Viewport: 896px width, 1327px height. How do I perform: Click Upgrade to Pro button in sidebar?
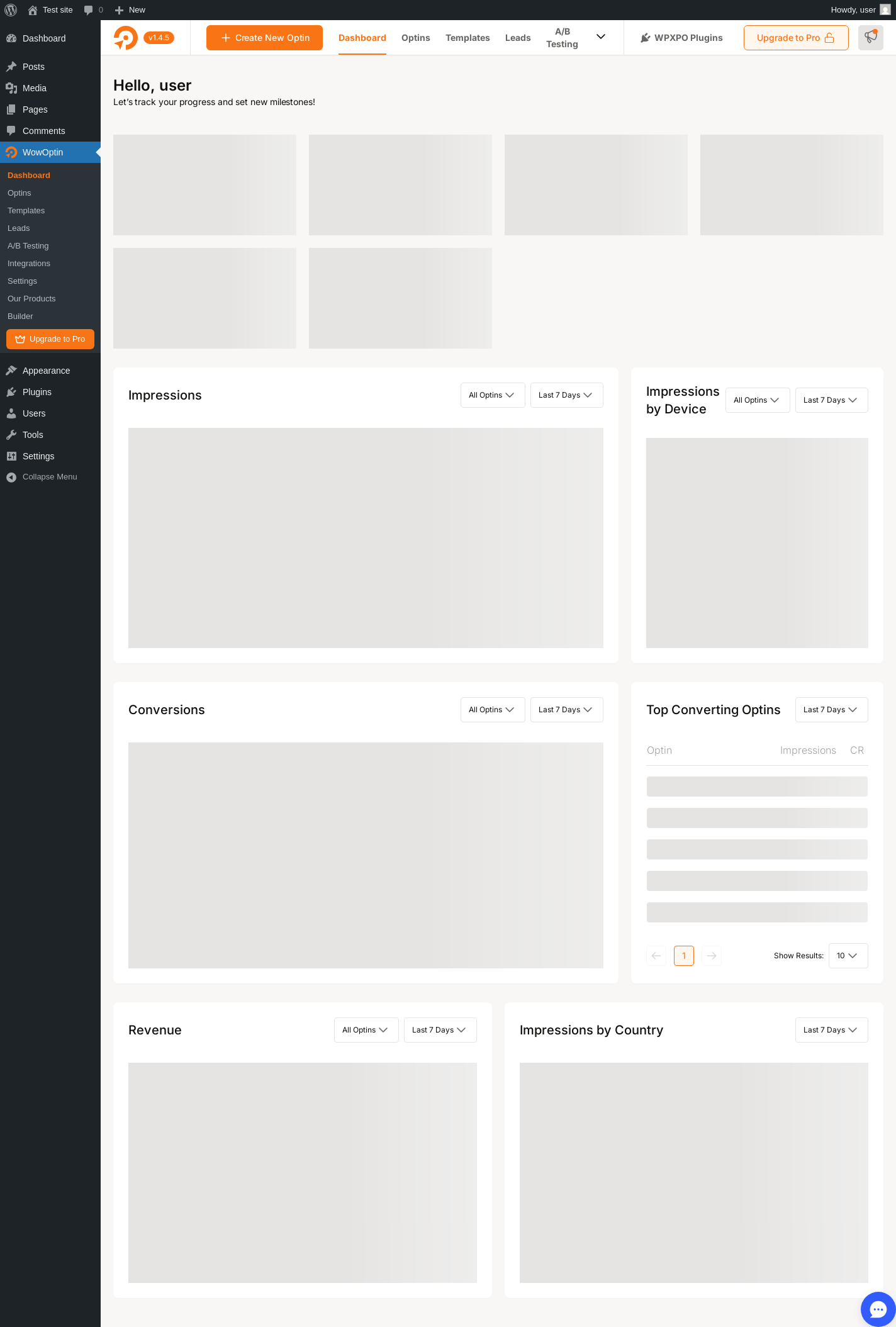50,339
